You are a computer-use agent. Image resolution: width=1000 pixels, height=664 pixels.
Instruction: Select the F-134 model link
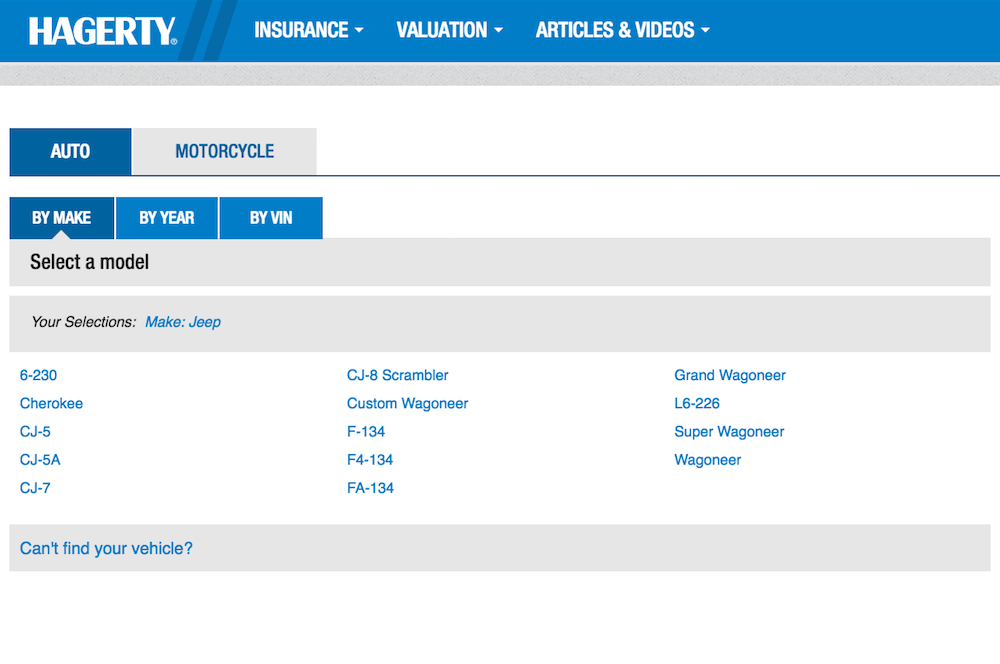coord(366,432)
